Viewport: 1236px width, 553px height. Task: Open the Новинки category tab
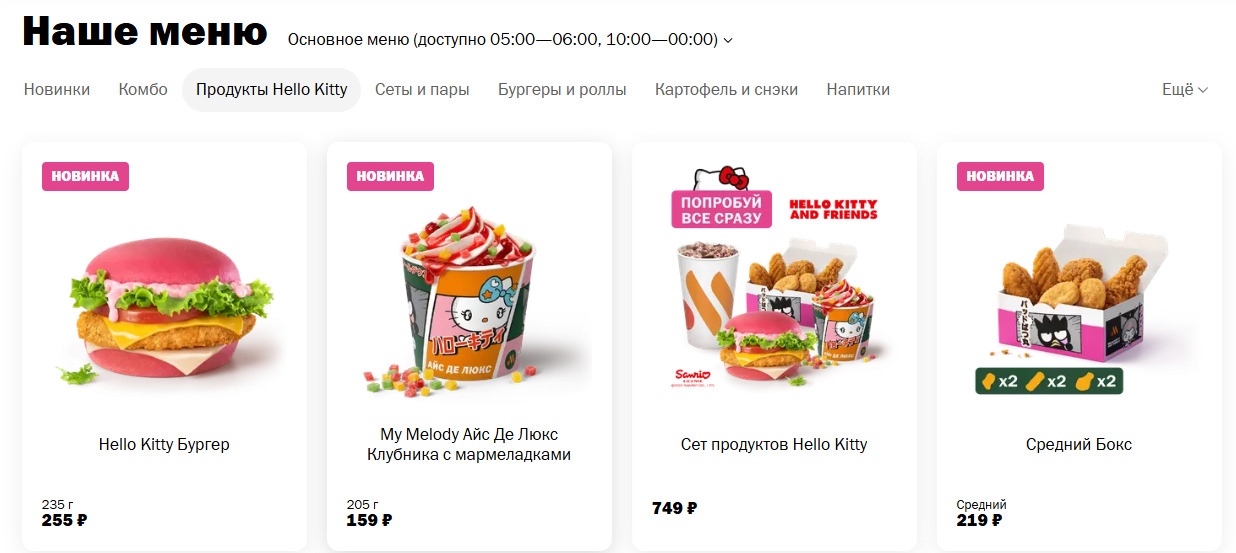(57, 90)
